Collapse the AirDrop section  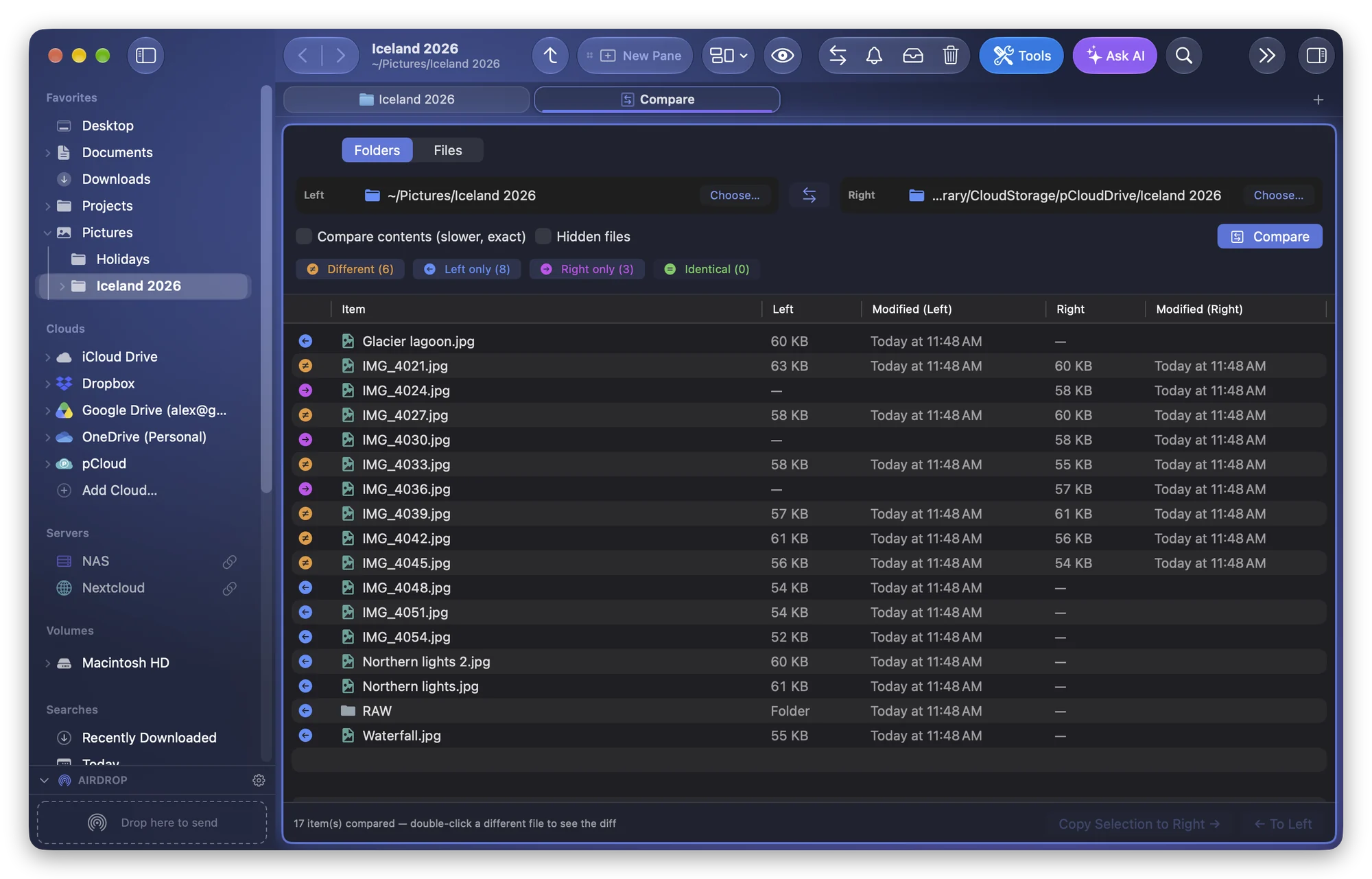pos(45,780)
